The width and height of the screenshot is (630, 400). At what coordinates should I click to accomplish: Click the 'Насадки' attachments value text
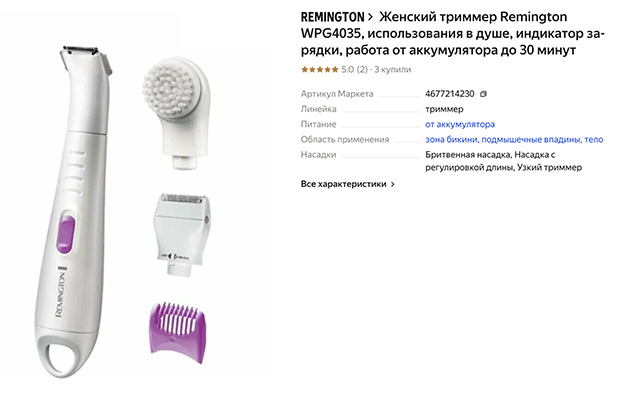(x=503, y=161)
